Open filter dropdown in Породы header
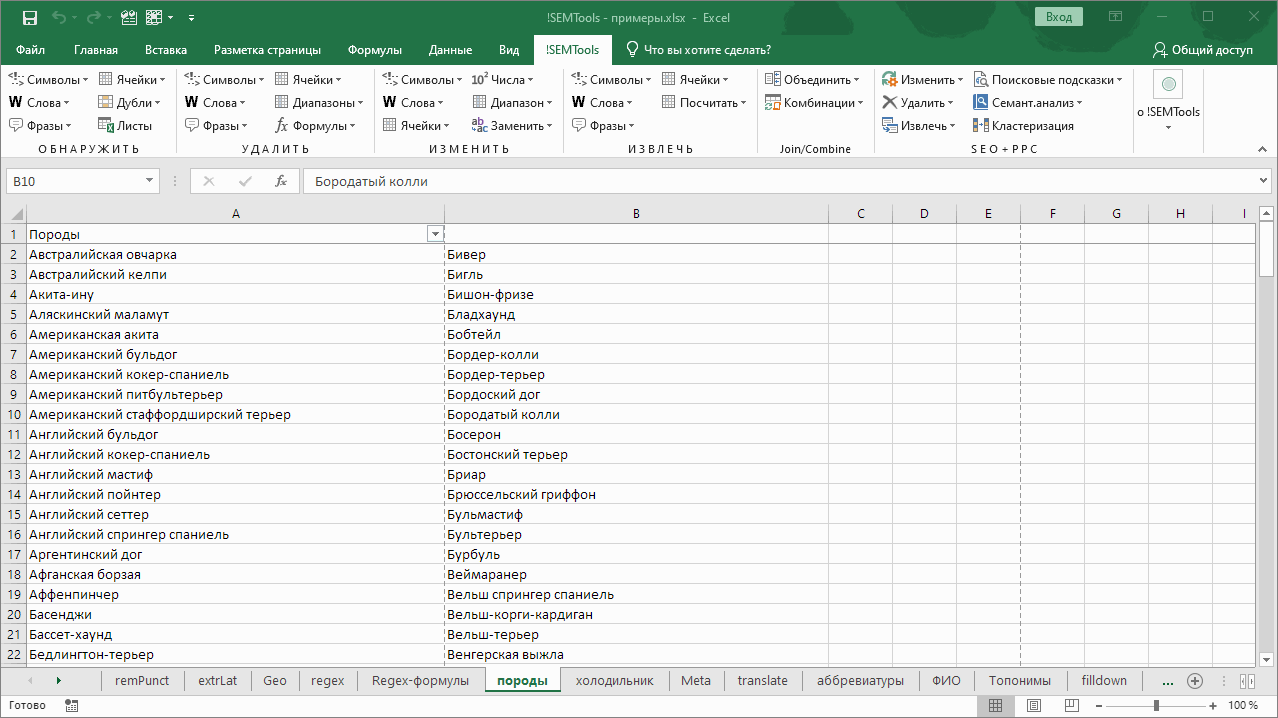The height and width of the screenshot is (718, 1278). (x=435, y=234)
